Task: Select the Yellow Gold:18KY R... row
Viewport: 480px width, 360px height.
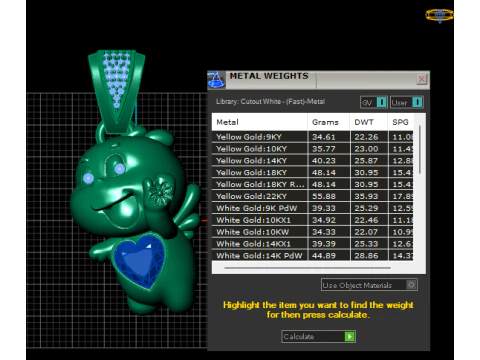Action: point(312,184)
